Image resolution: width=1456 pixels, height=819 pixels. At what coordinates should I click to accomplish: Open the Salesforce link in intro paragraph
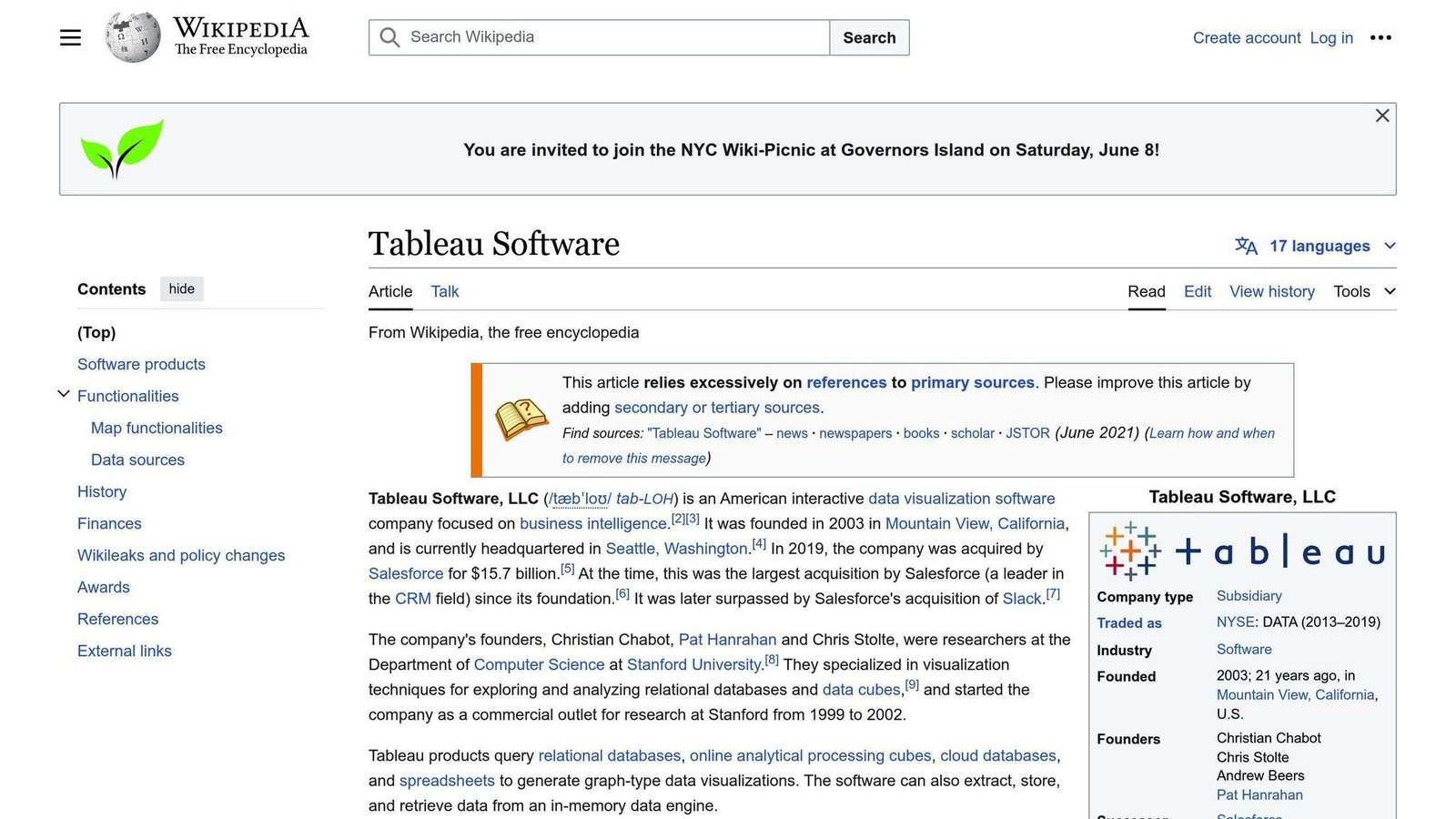pos(406,573)
